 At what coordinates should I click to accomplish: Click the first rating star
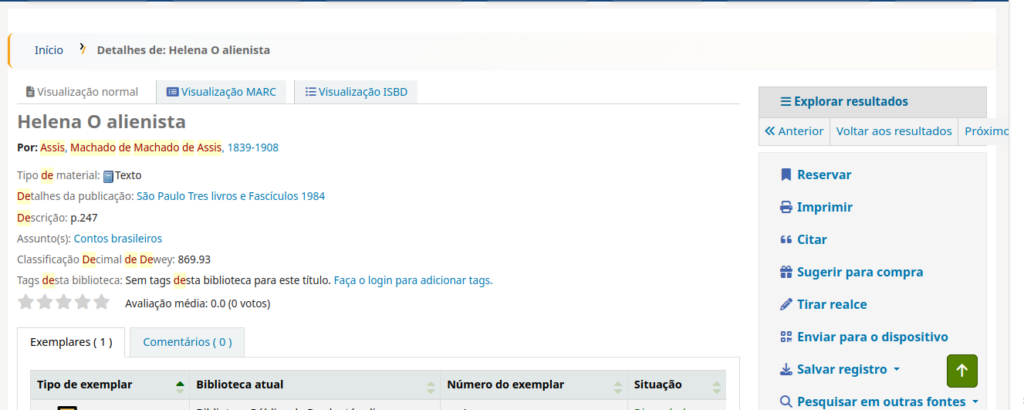coord(26,302)
